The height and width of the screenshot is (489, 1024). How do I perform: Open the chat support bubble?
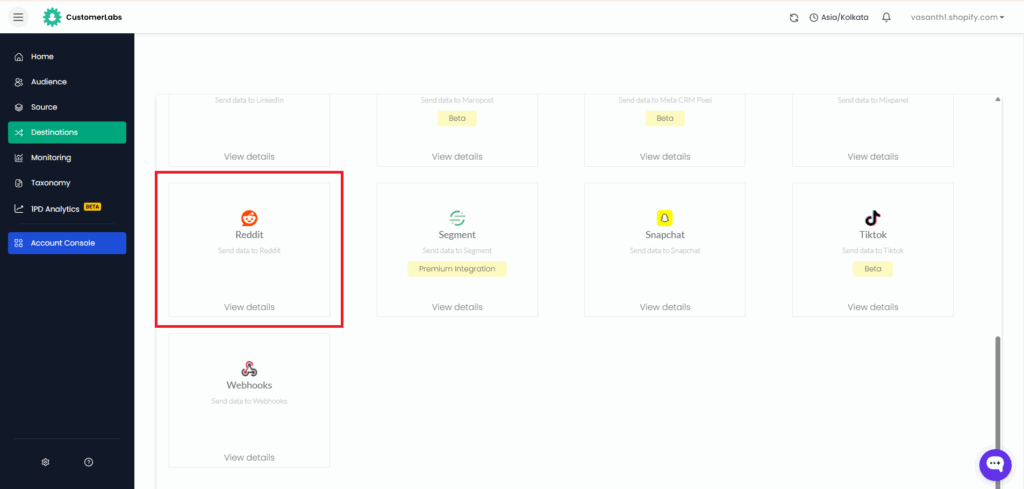click(995, 464)
